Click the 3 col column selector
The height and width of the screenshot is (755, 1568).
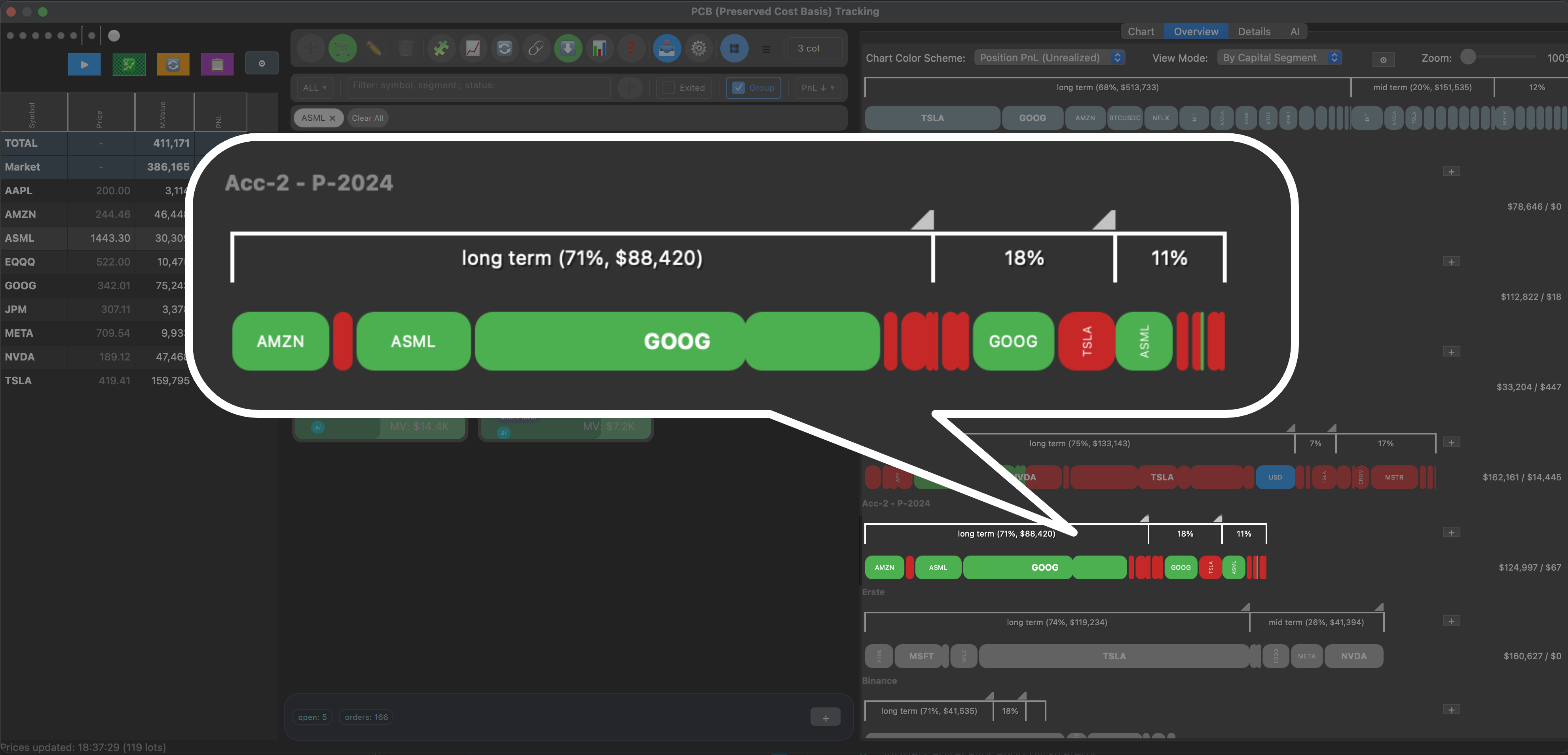[814, 48]
